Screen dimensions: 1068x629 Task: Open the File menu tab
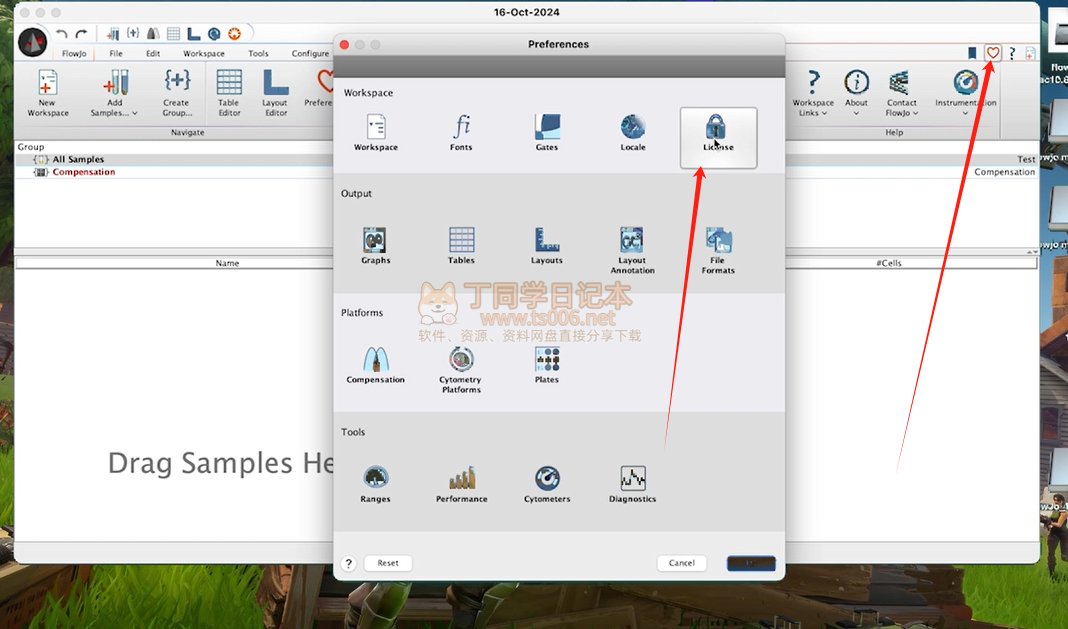(116, 54)
